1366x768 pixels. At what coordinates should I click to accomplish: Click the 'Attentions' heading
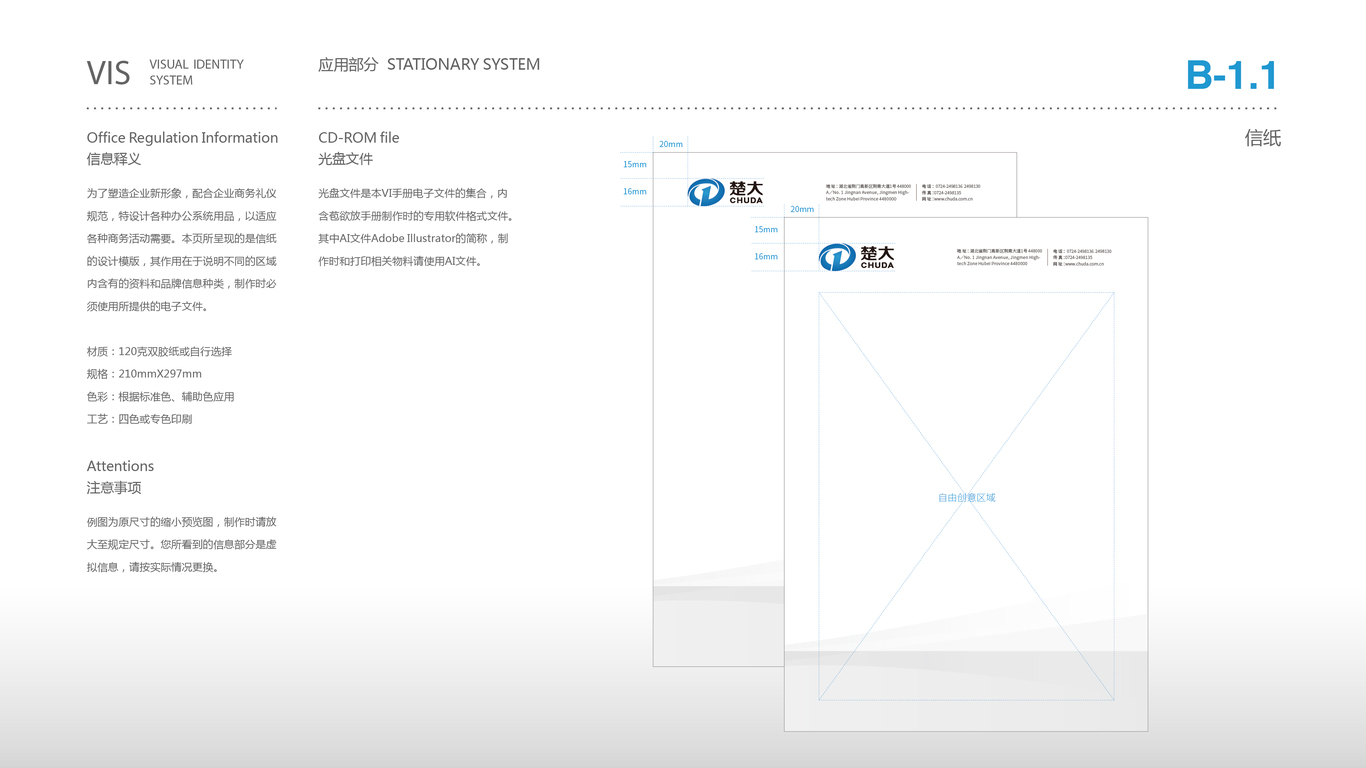pyautogui.click(x=120, y=466)
